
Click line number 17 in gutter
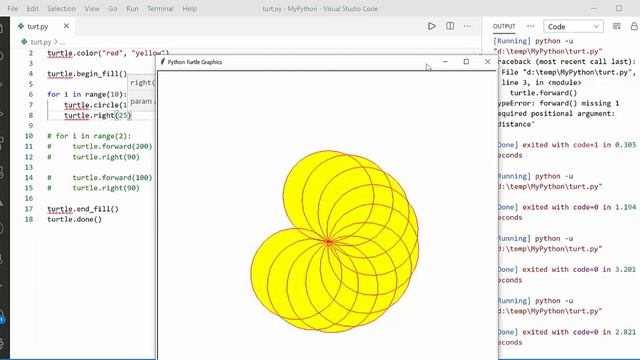(x=29, y=209)
